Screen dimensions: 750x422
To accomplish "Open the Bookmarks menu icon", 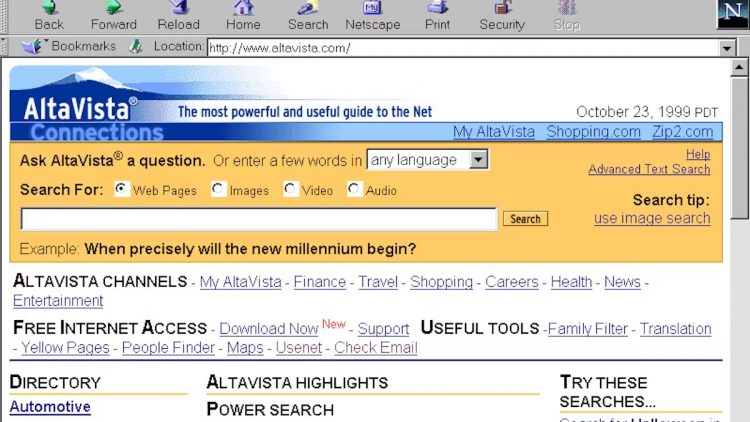I will click(32, 46).
